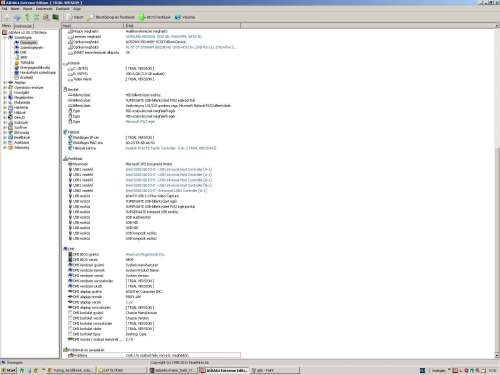Image resolution: width=500 pixels, height=375 pixels.
Task: Open the Súgó menu
Action: [77, 9]
